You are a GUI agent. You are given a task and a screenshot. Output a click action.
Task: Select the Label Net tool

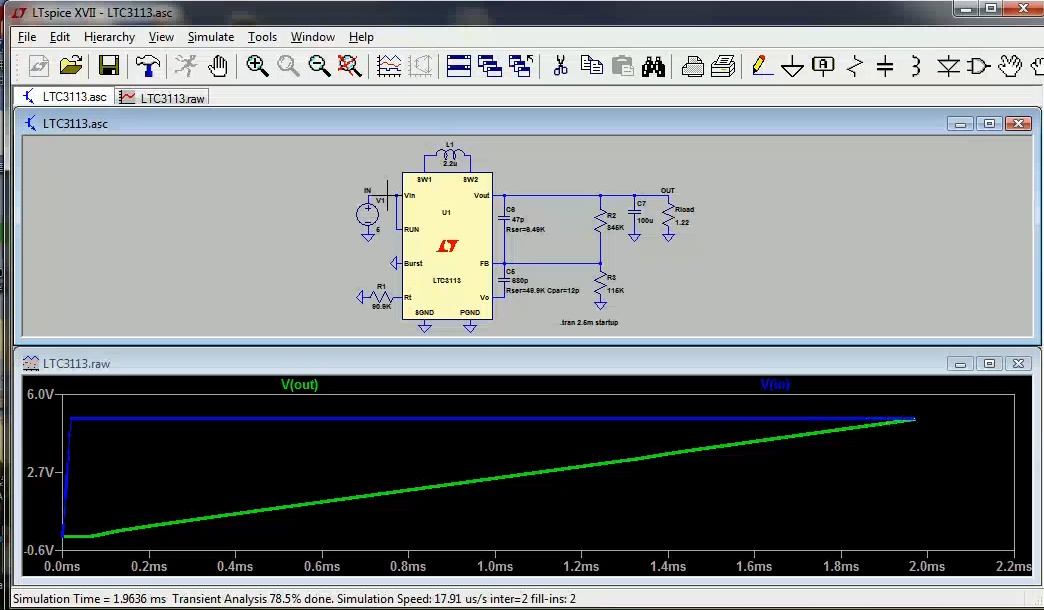coord(824,66)
